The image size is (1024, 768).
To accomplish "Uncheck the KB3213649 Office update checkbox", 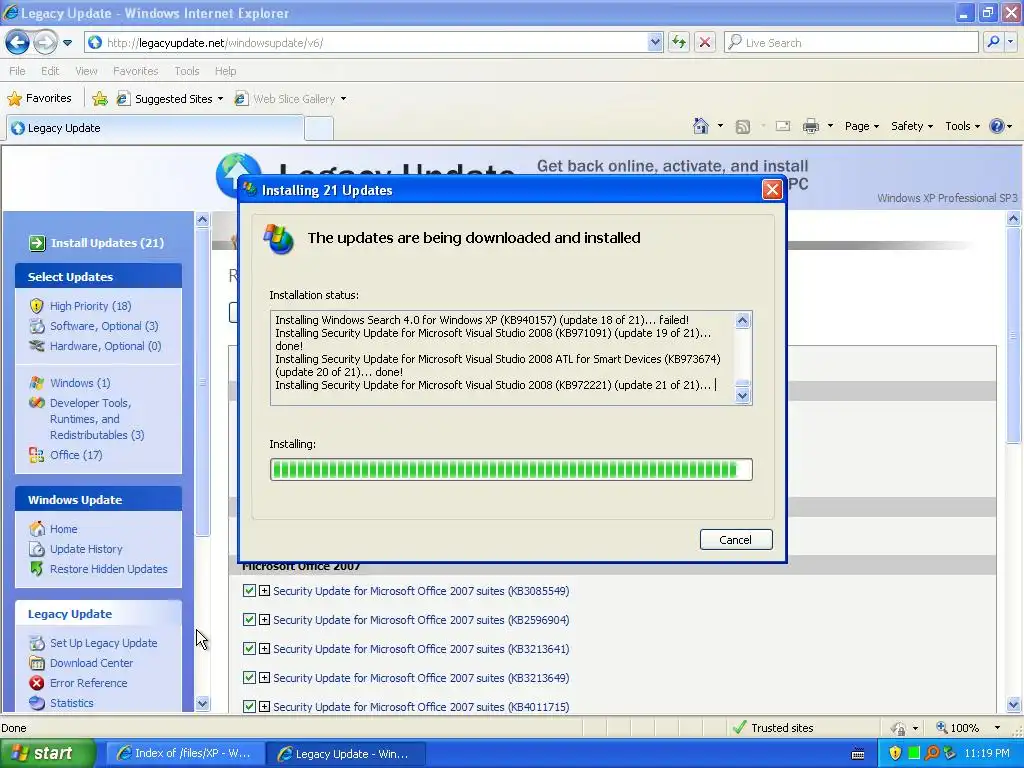I will 249,677.
